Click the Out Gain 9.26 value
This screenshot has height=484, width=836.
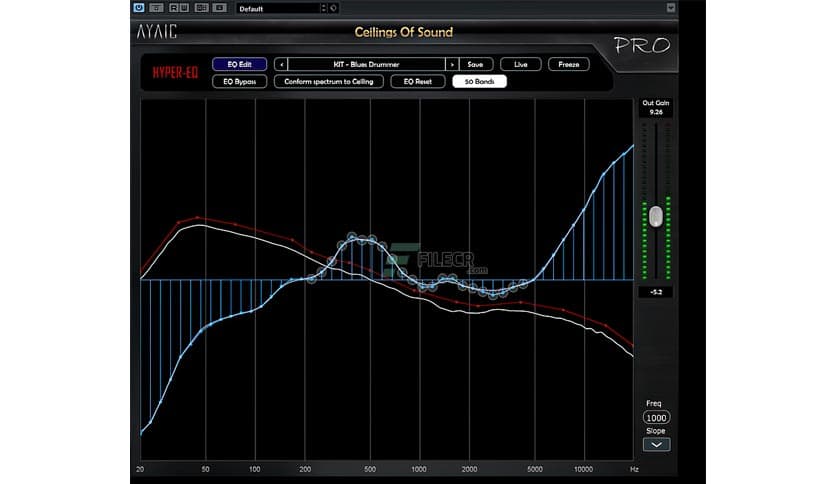tap(656, 112)
